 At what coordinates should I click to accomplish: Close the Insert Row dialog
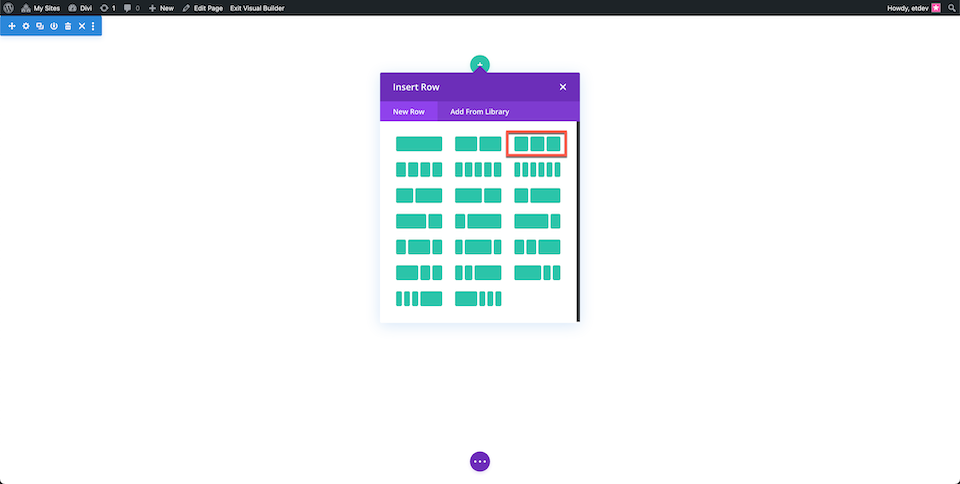(563, 87)
